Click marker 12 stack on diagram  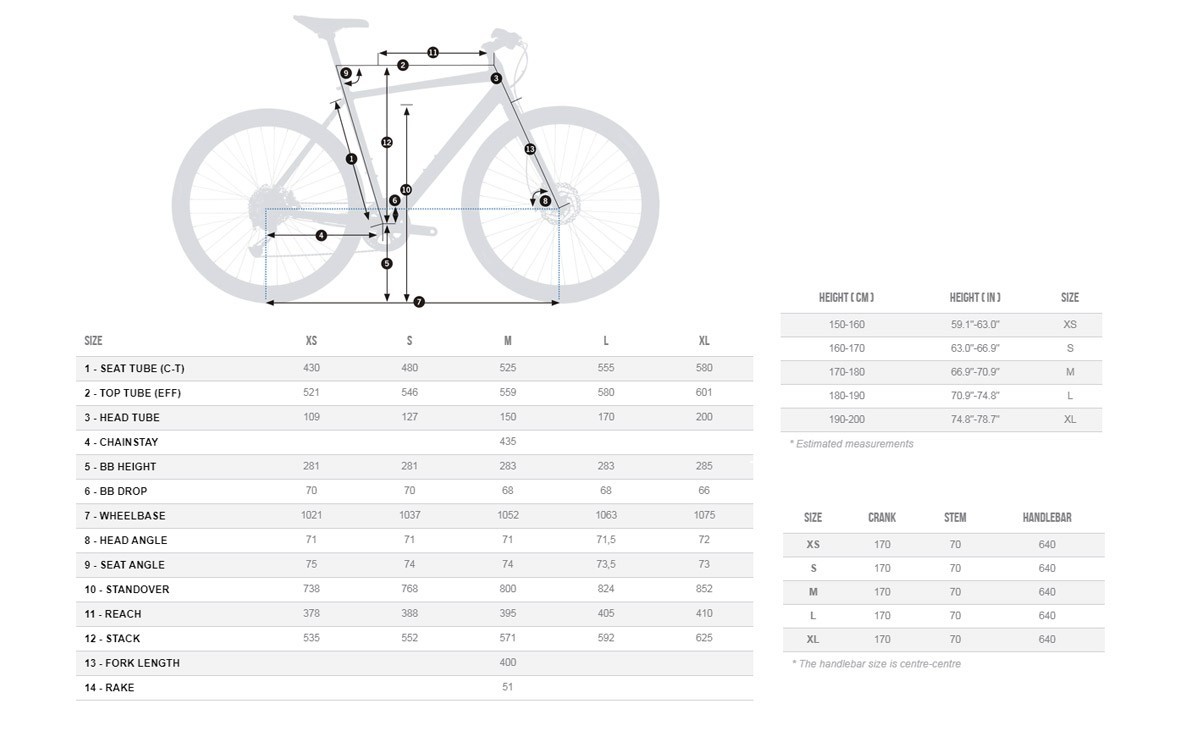click(x=387, y=143)
